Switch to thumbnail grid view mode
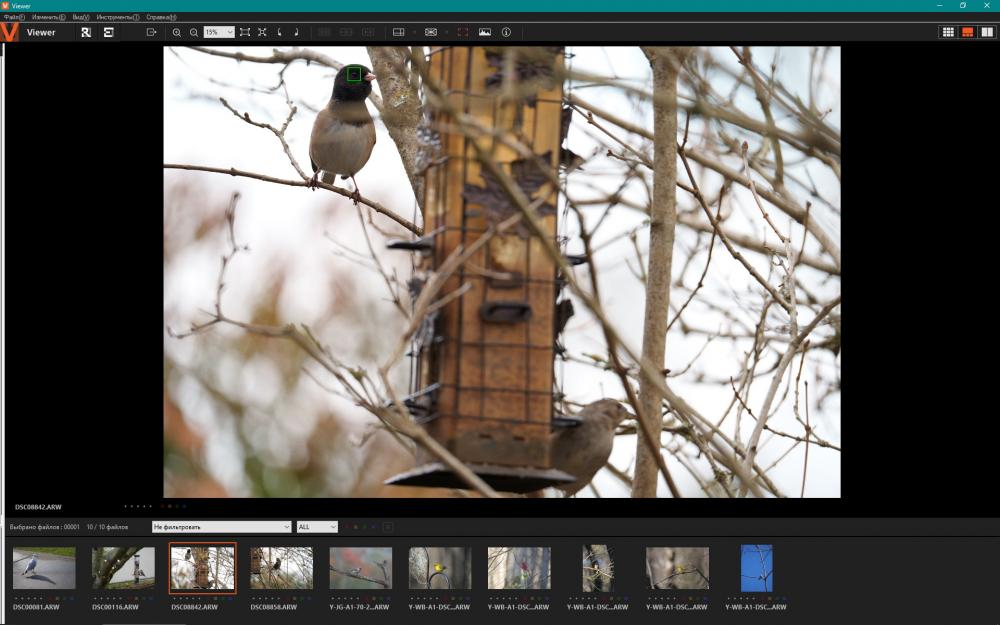Image resolution: width=1000 pixels, height=625 pixels. 948,32
